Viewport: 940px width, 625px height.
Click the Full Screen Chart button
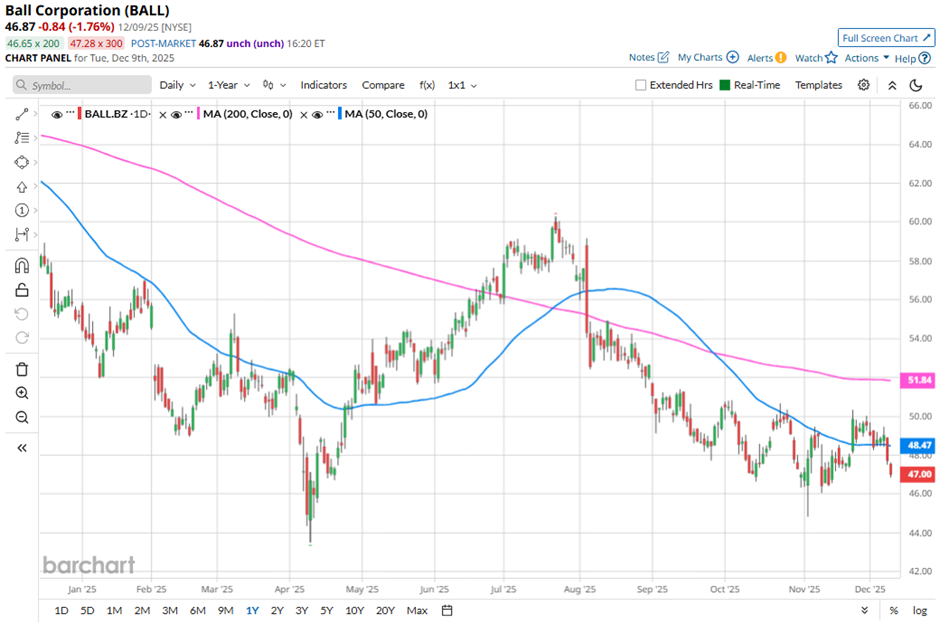pos(886,38)
